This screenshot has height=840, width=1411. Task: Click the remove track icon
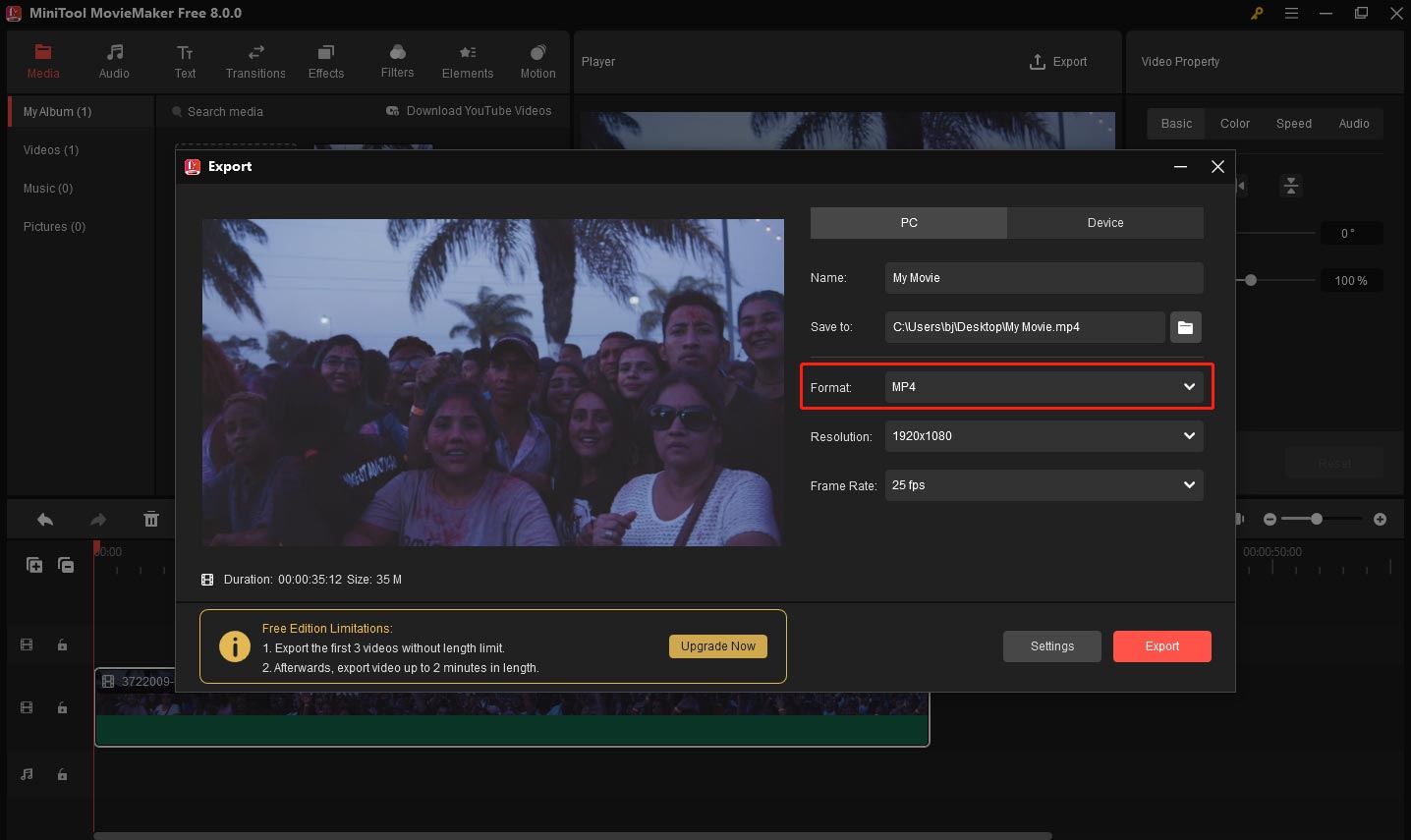(66, 565)
